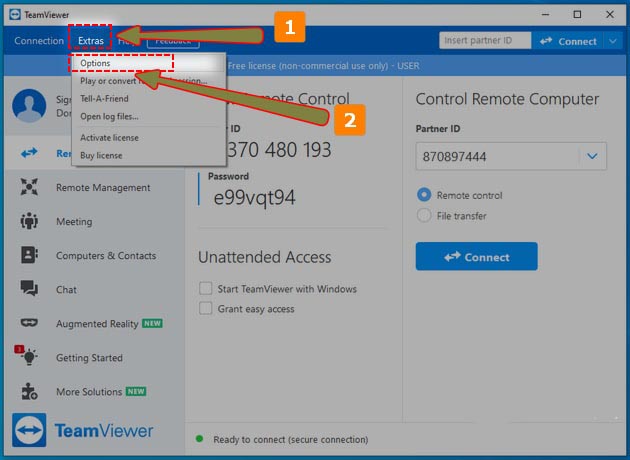The height and width of the screenshot is (460, 630).
Task: Click the Chat bubbles icon
Action: pyautogui.click(x=29, y=288)
